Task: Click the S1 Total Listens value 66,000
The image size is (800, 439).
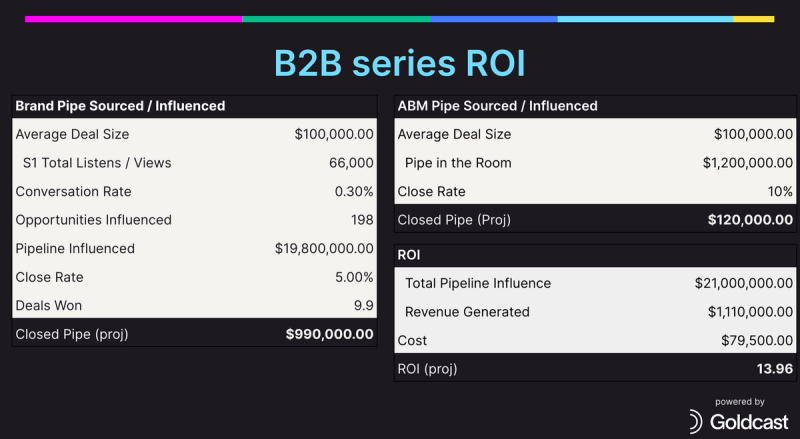Action: pos(351,163)
